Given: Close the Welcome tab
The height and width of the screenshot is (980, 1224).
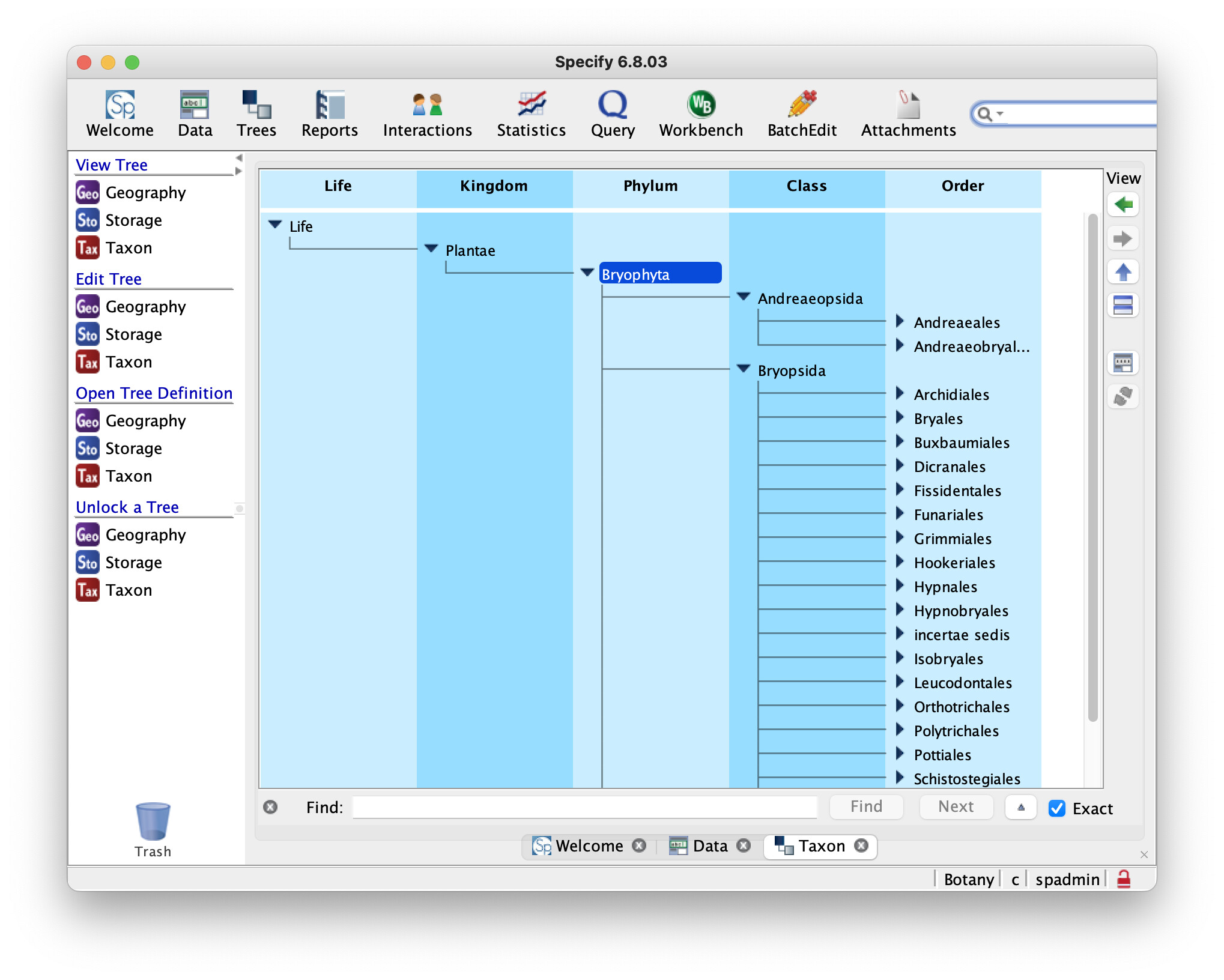Looking at the screenshot, I should pyautogui.click(x=639, y=845).
